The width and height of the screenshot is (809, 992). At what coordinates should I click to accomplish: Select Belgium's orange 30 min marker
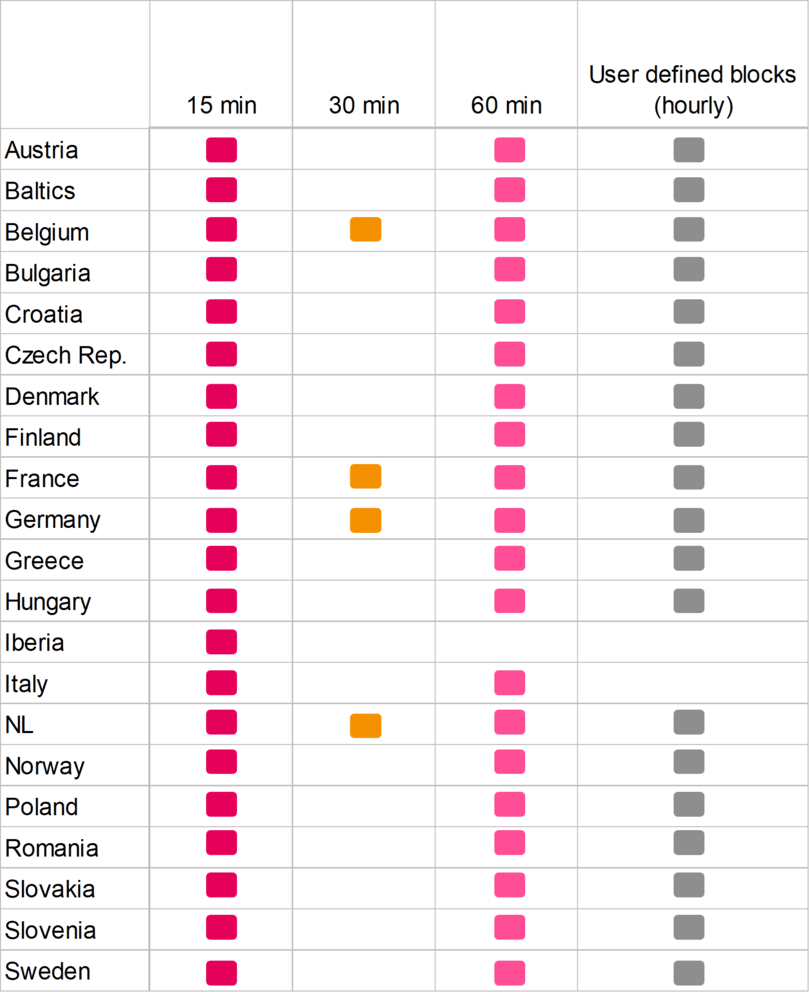click(x=365, y=230)
